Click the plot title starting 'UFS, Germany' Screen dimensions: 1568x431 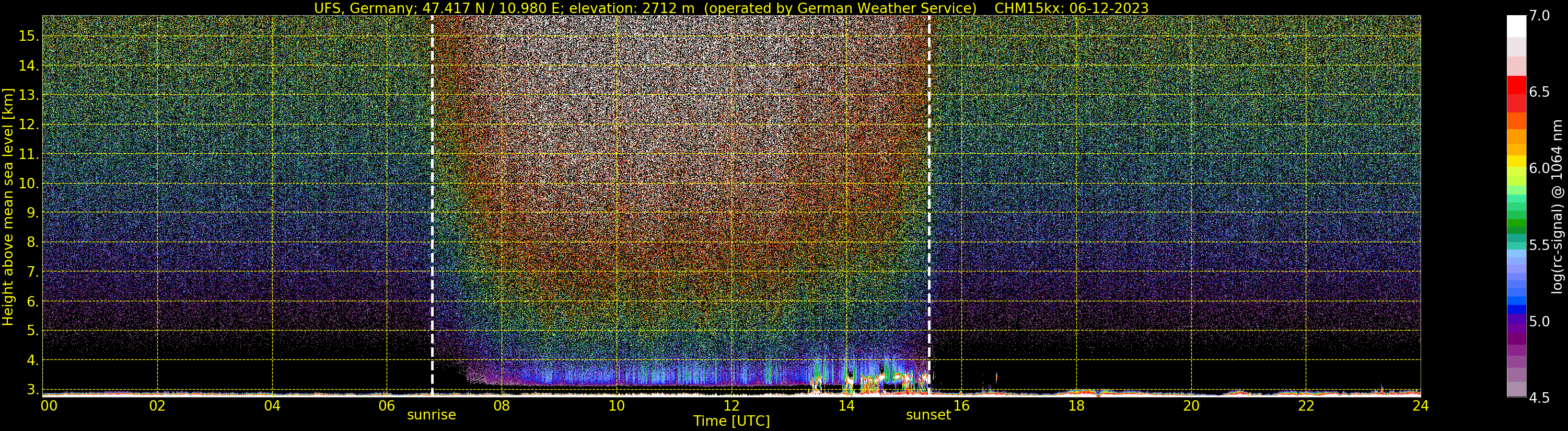coord(731,8)
